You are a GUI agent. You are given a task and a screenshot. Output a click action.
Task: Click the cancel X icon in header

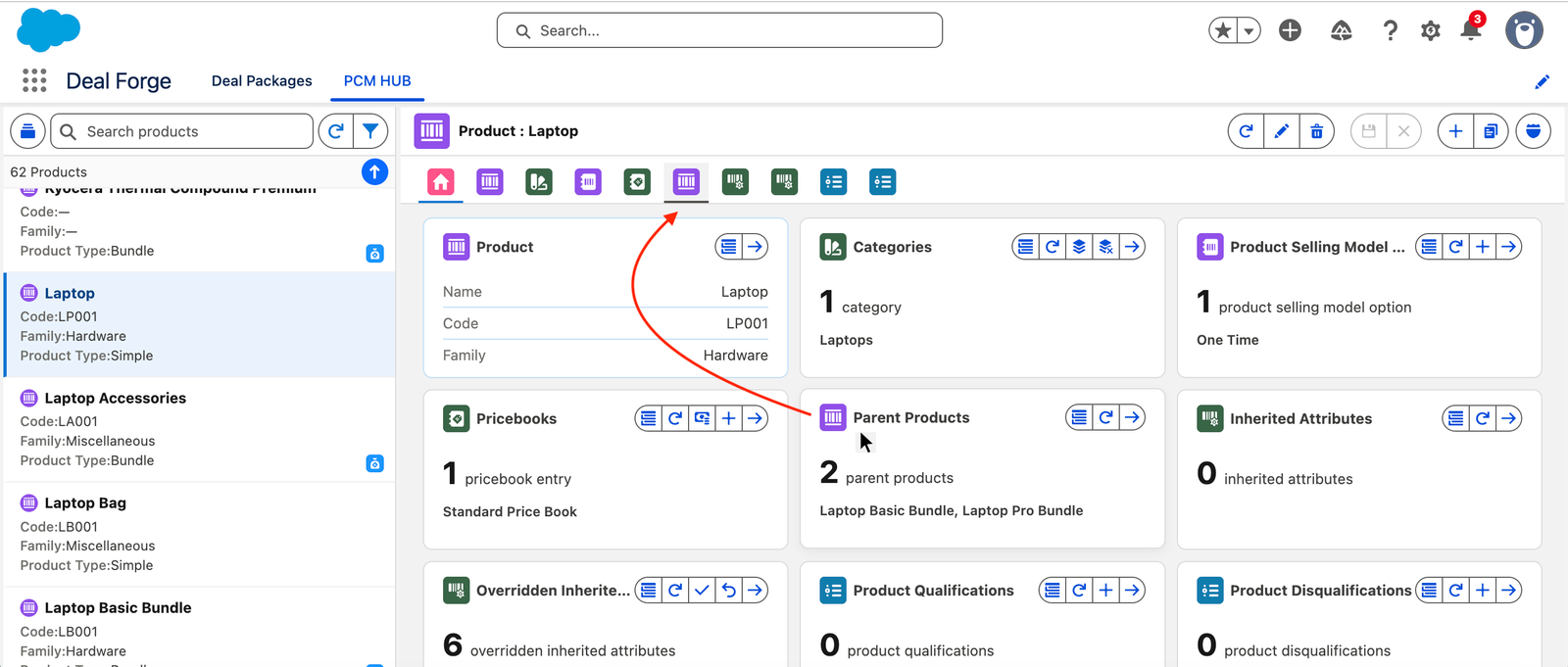[x=1404, y=131]
